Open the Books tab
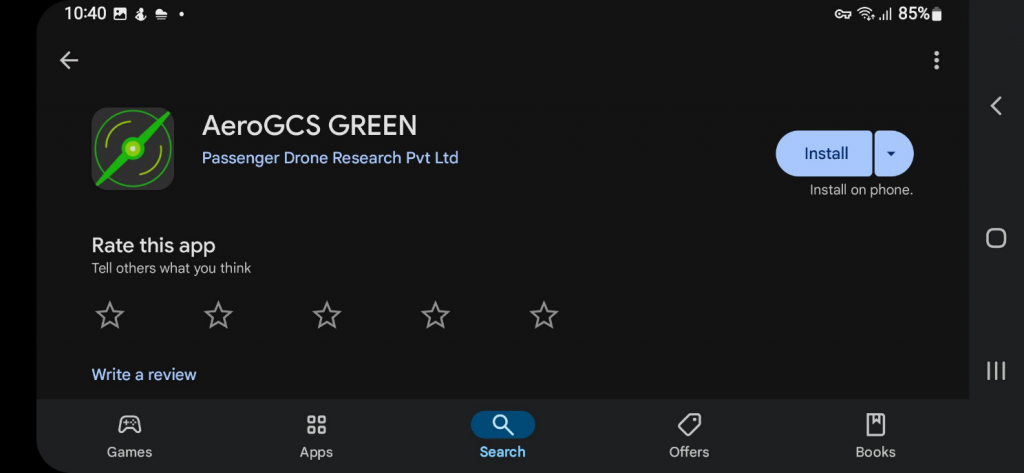 875,436
